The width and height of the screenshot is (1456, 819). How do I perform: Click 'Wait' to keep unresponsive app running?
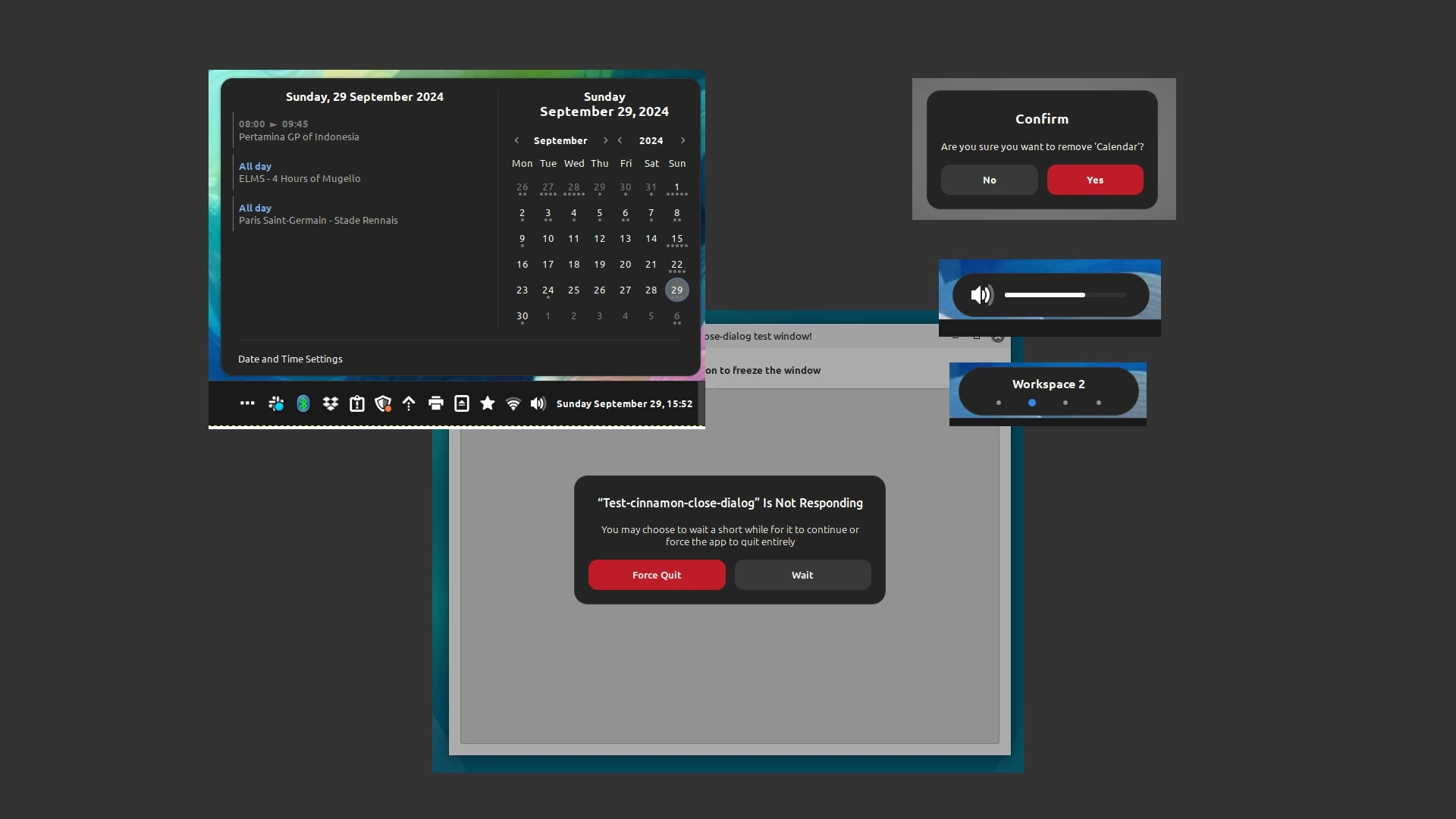point(802,574)
